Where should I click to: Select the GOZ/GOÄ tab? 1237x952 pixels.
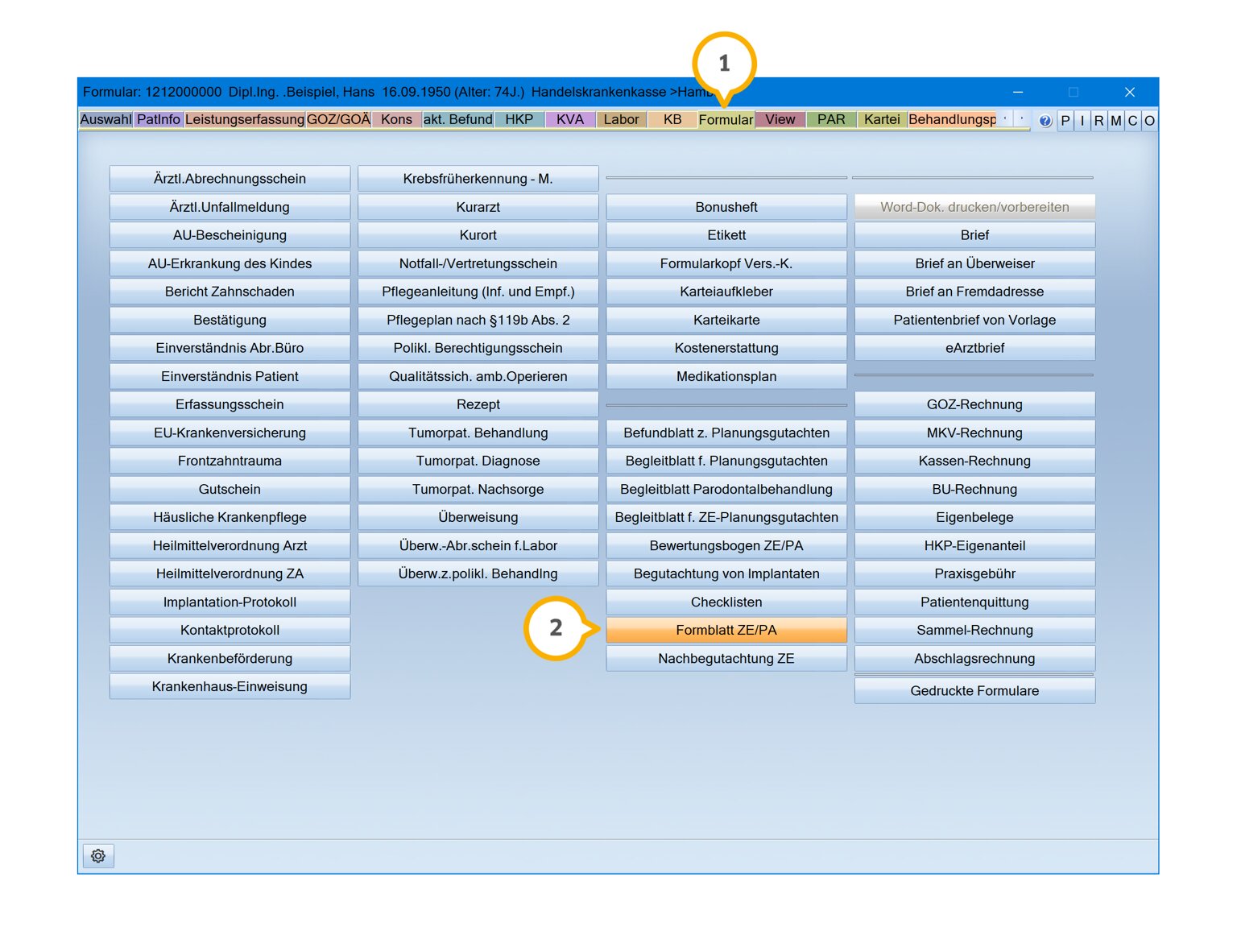[339, 119]
